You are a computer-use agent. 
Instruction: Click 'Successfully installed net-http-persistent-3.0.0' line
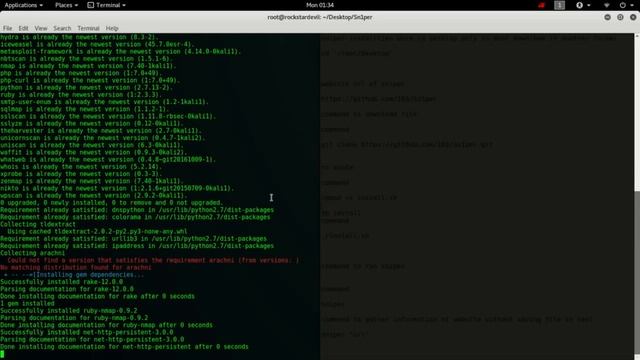click(x=87, y=332)
